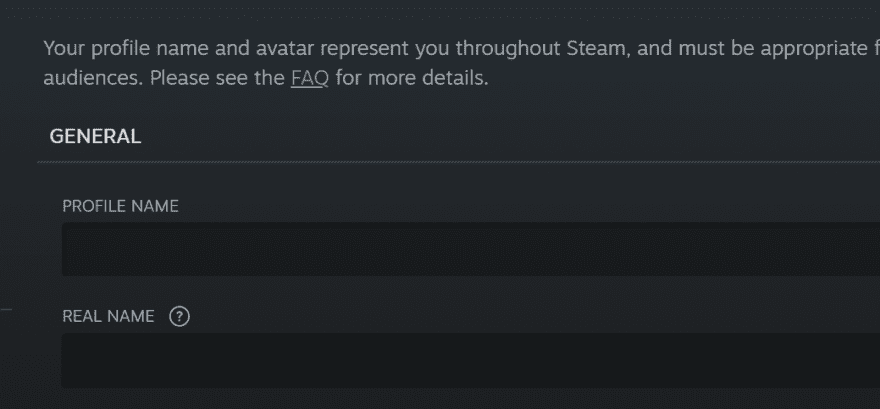The height and width of the screenshot is (409, 880).
Task: Click the REAL NAME field label
Action: pos(108,317)
